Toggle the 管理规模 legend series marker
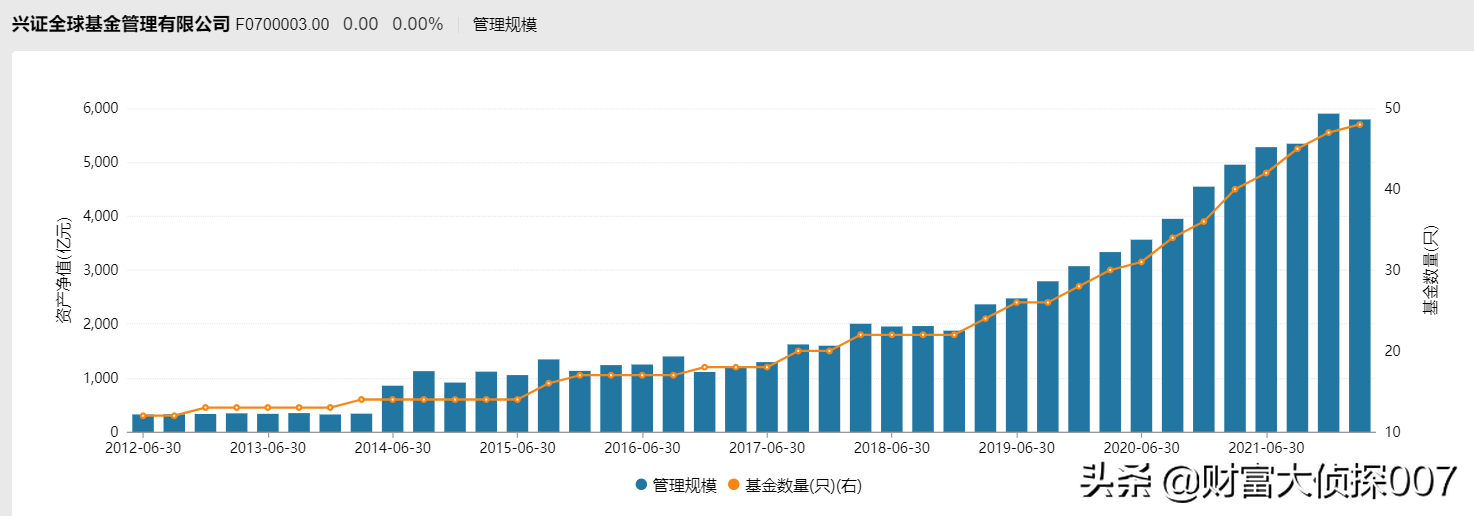 [641, 486]
